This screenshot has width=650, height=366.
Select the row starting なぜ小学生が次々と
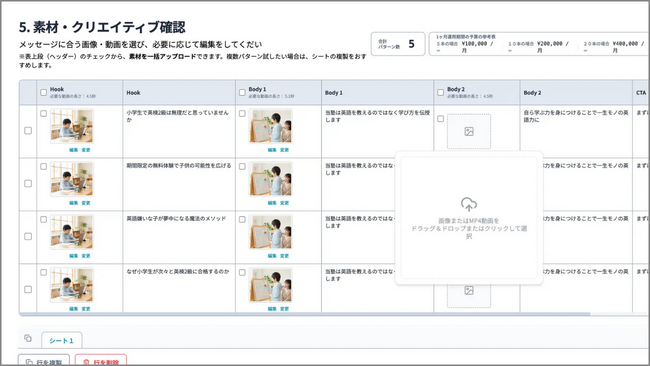(28, 289)
